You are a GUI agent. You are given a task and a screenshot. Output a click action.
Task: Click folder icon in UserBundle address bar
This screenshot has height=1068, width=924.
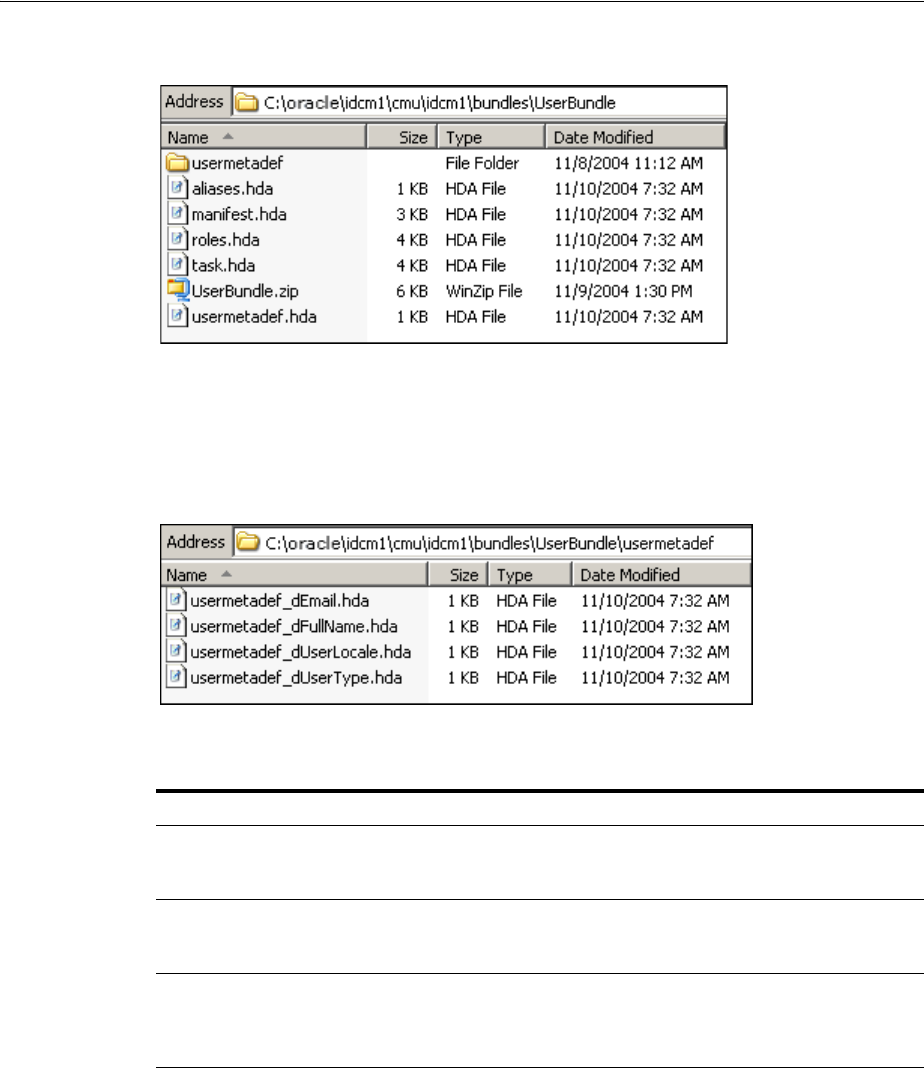pos(246,102)
